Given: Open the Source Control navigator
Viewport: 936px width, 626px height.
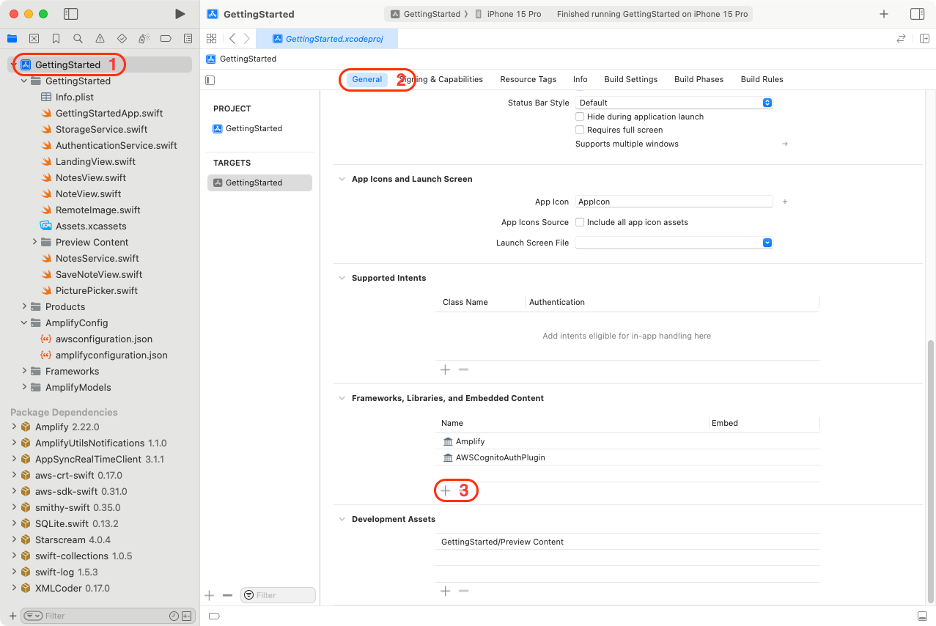Looking at the screenshot, I should tap(34, 39).
